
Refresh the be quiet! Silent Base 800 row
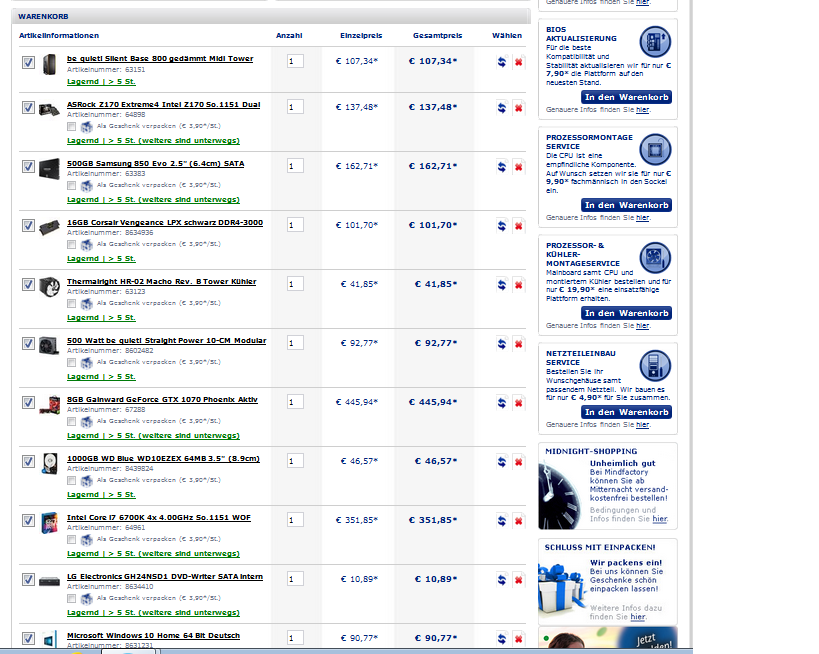tap(501, 62)
